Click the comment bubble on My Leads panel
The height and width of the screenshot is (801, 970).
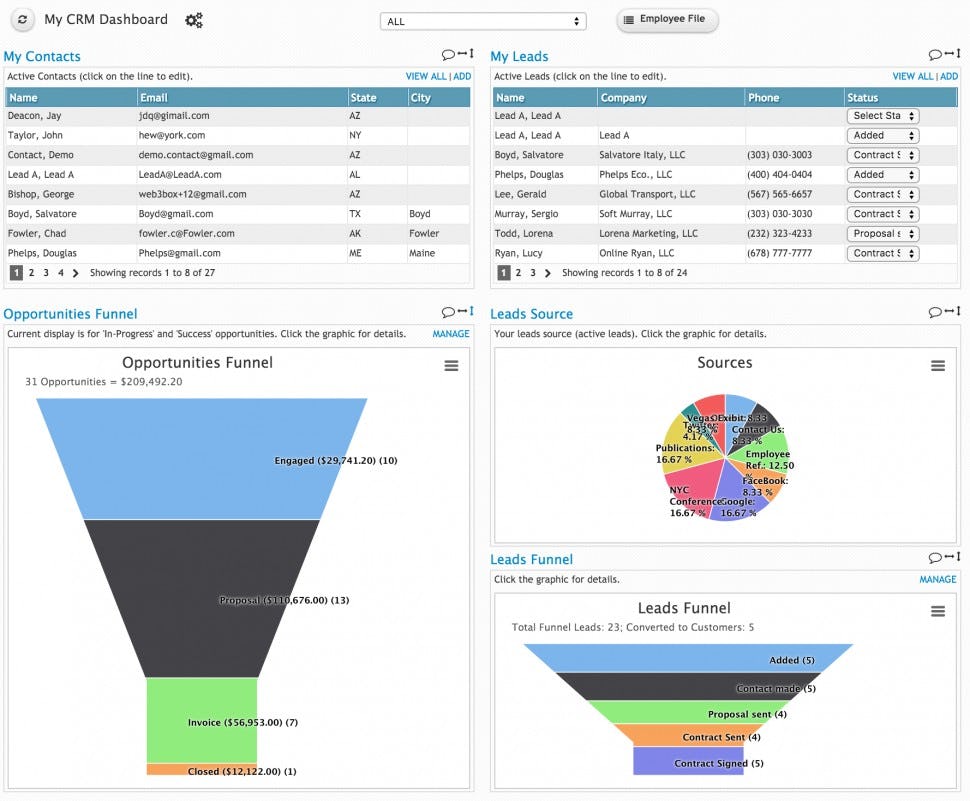pos(936,56)
